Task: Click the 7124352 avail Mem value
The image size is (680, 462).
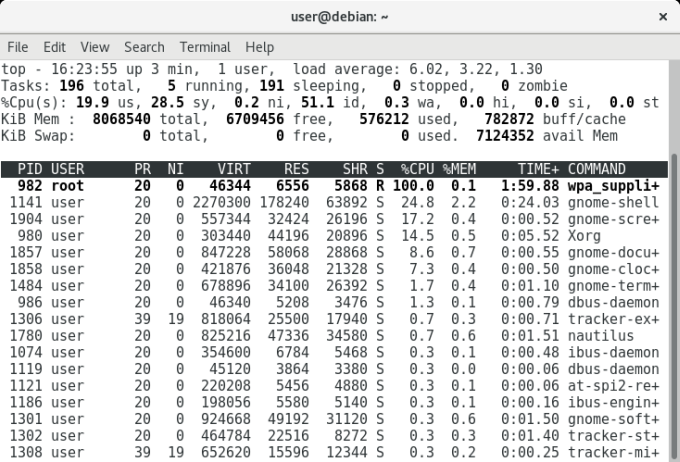Action: pyautogui.click(x=505, y=136)
